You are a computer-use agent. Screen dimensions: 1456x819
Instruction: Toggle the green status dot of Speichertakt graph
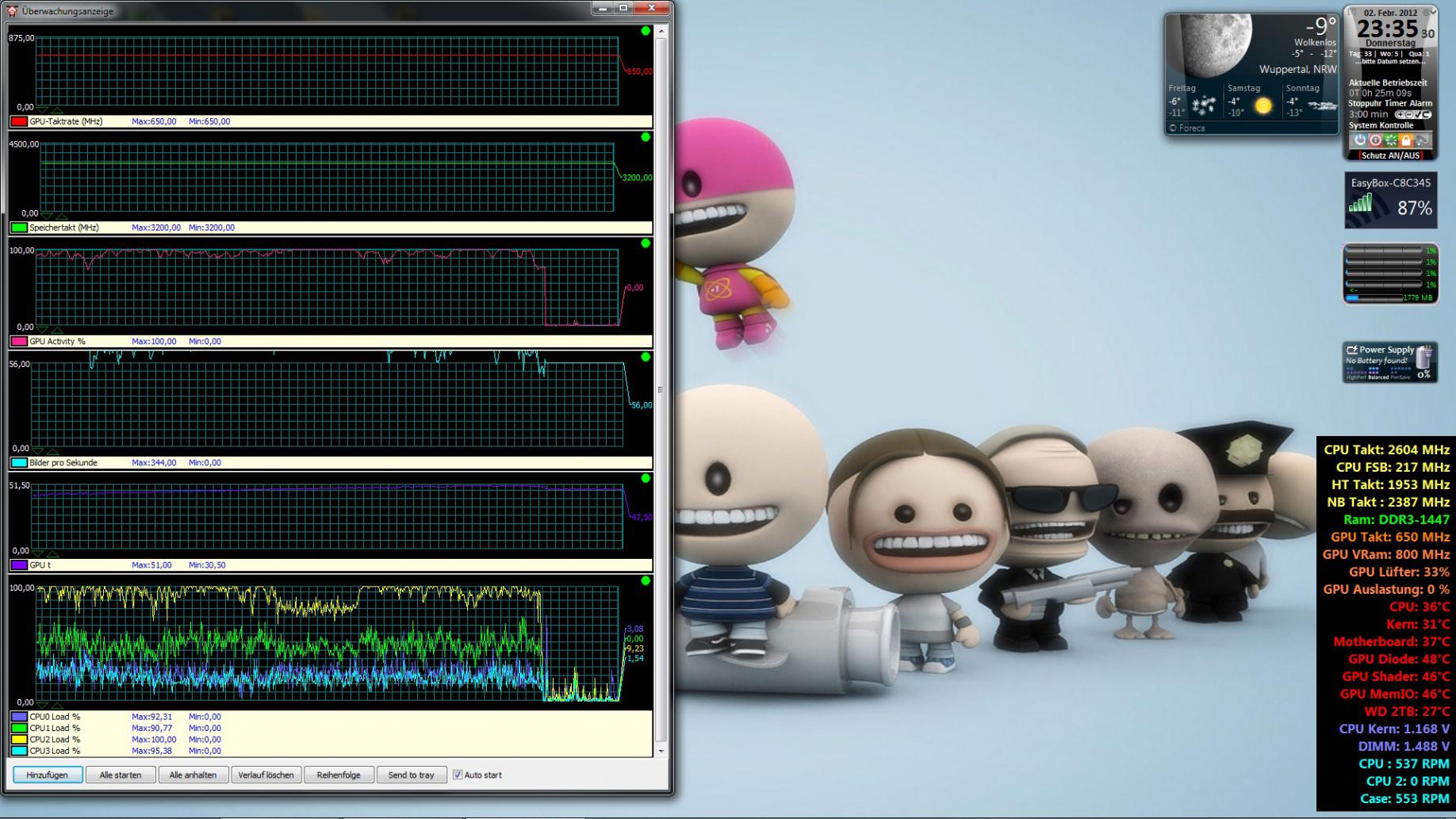click(x=646, y=137)
